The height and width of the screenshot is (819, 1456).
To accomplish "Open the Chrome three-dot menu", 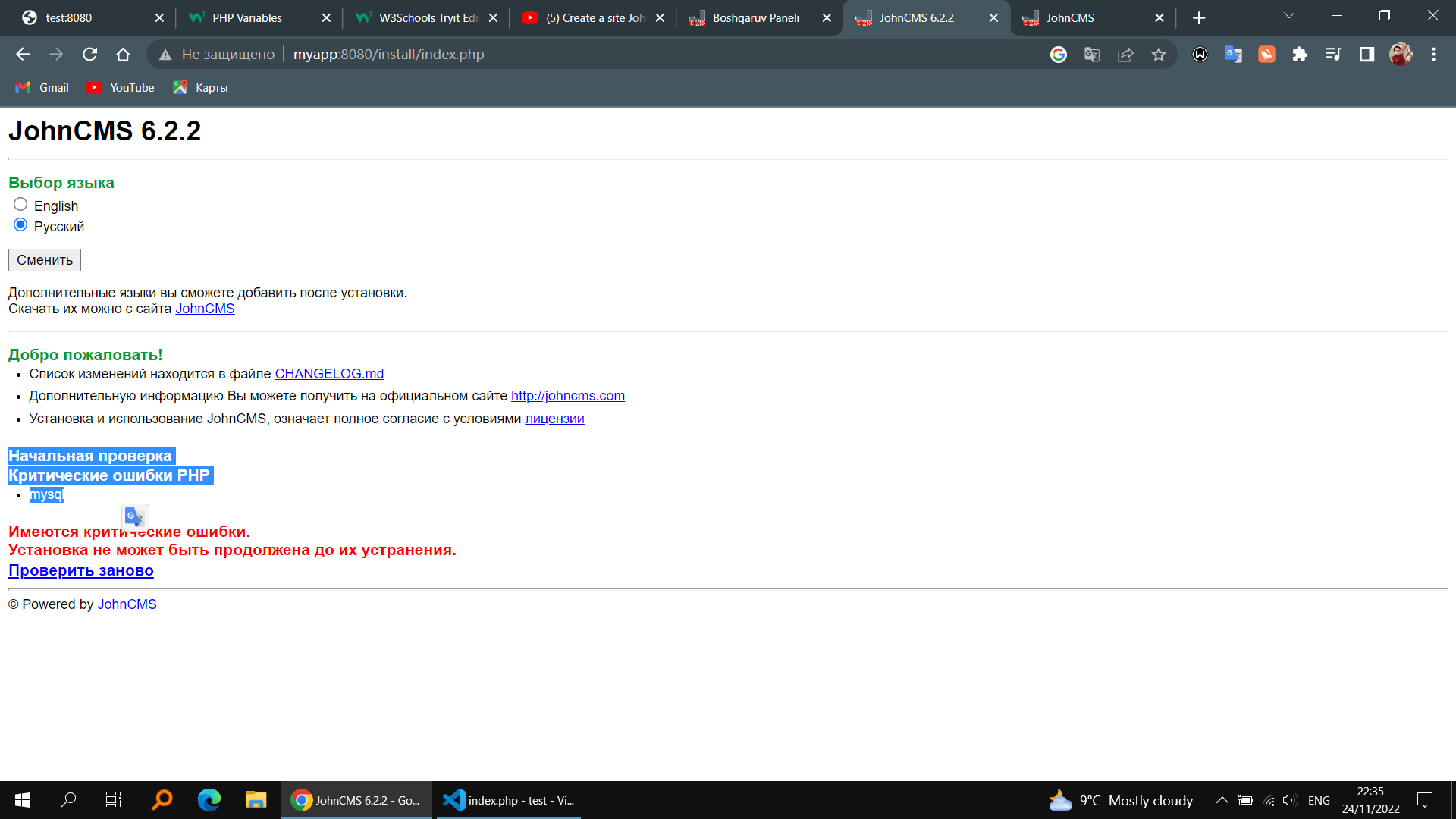I will 1433,54.
